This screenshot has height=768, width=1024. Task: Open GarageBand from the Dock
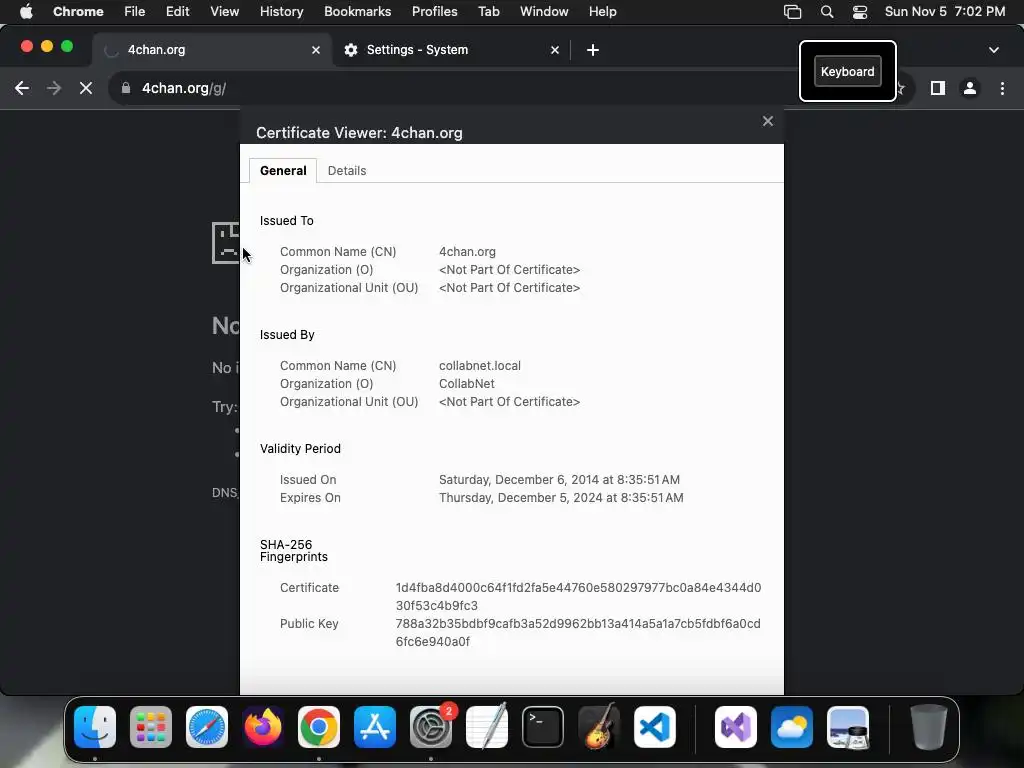click(599, 727)
